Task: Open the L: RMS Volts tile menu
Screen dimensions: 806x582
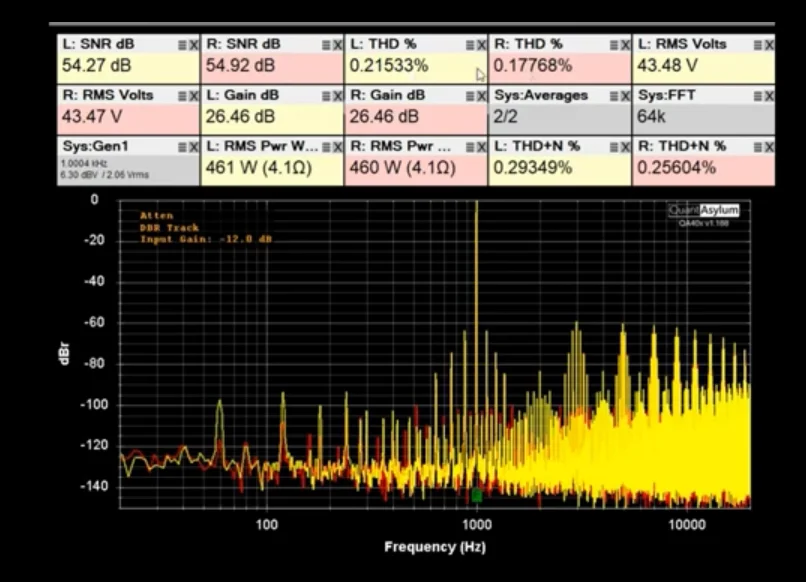Action: coord(757,45)
